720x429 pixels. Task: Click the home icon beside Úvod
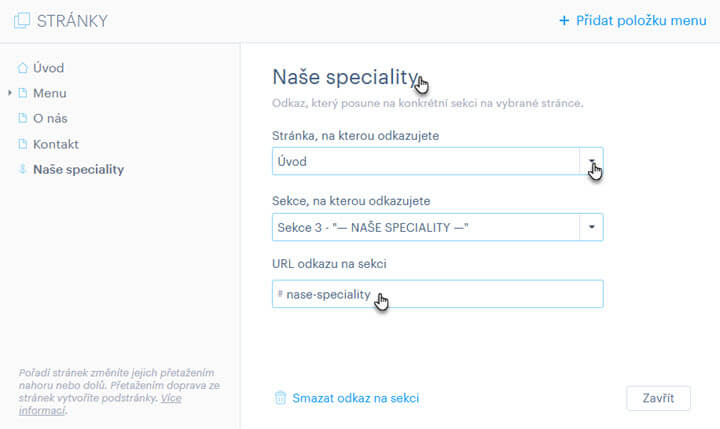point(22,68)
